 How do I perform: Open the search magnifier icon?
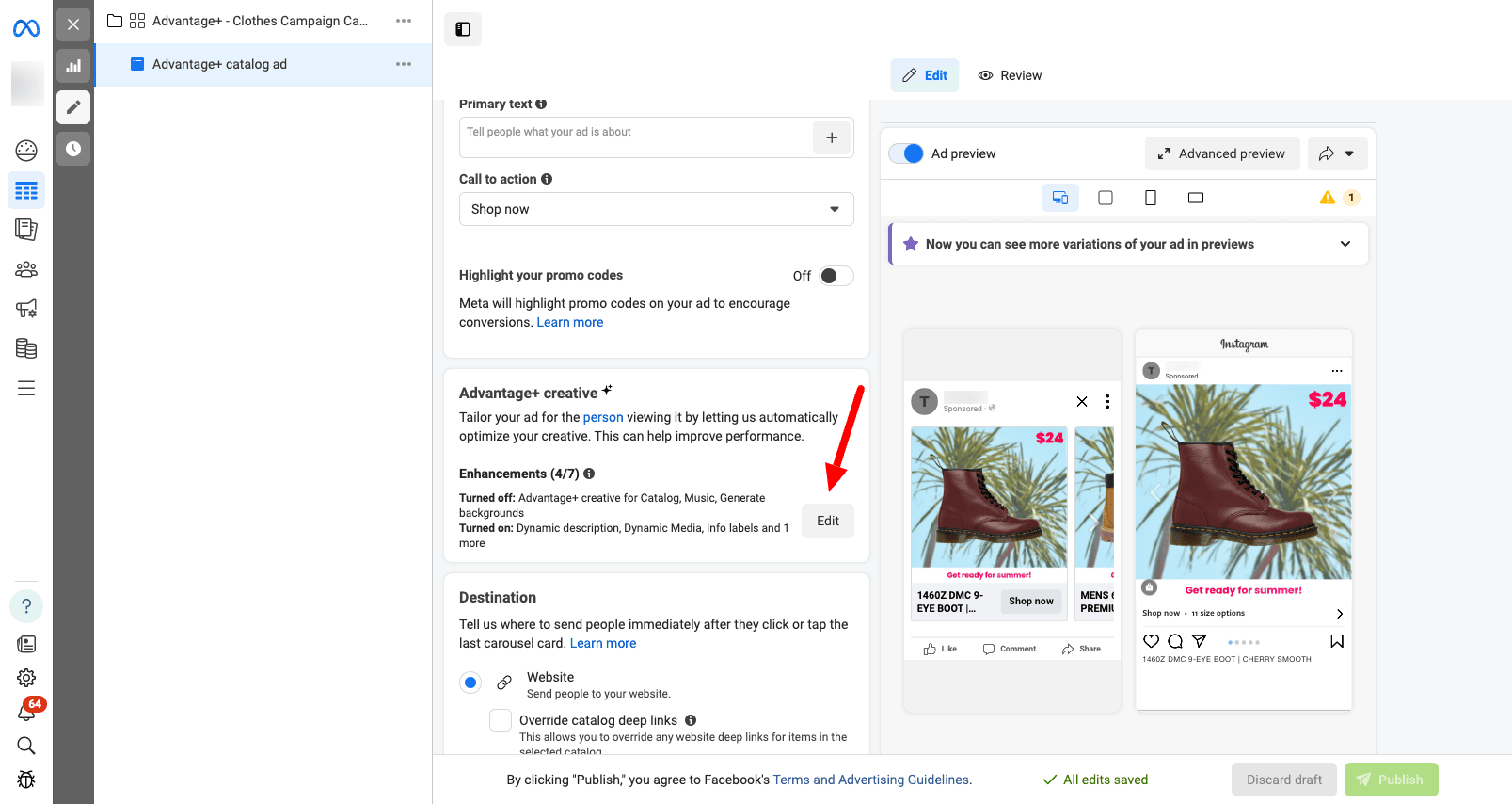26,746
